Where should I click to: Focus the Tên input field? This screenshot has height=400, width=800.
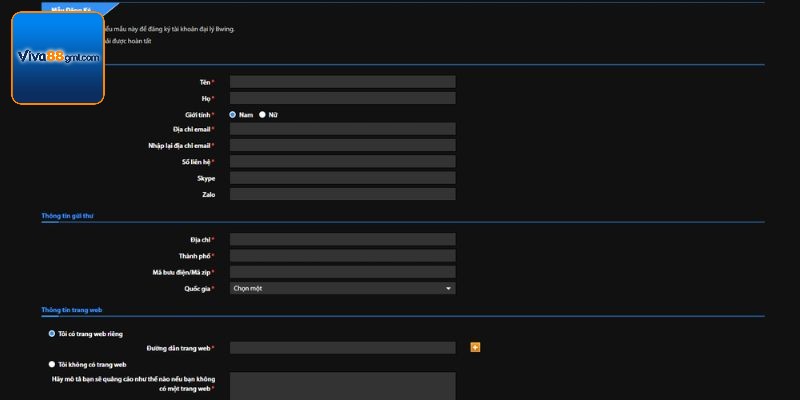tap(342, 82)
